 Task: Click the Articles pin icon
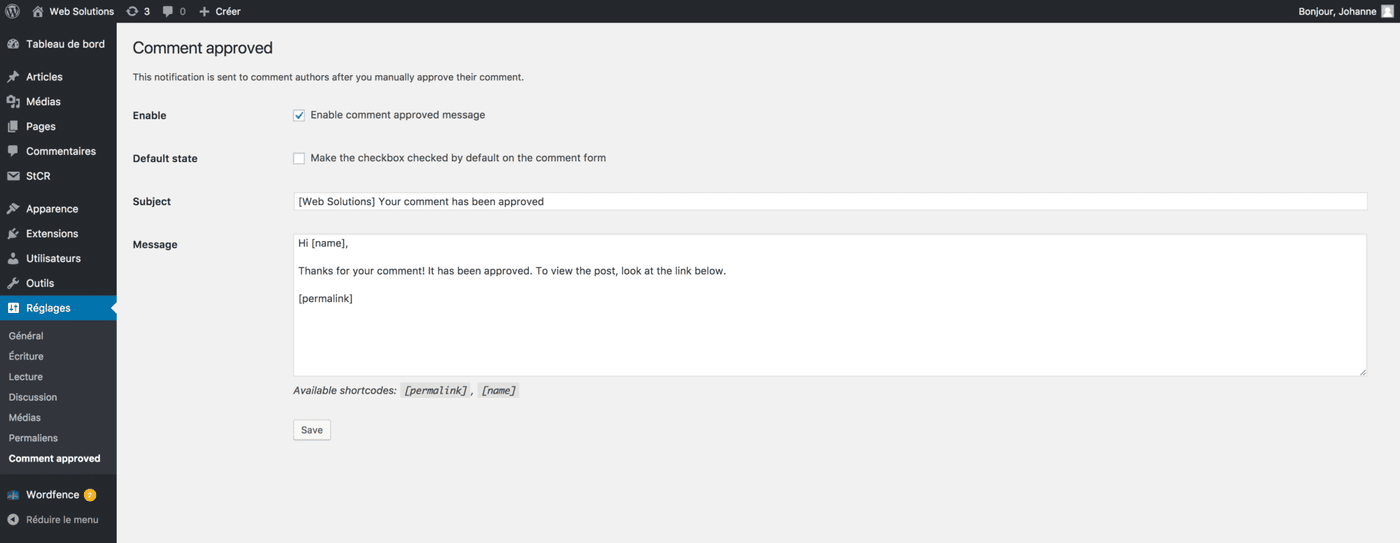coord(13,77)
